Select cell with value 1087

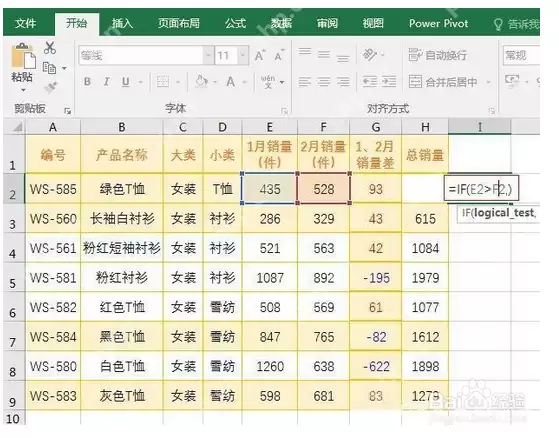click(270, 278)
